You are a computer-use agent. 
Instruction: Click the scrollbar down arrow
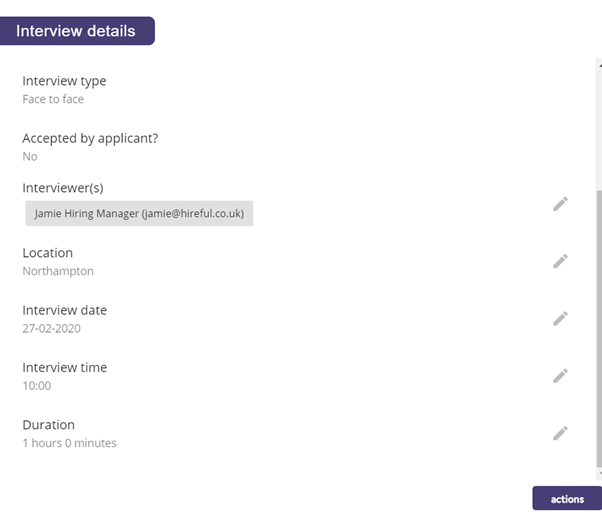point(600,474)
